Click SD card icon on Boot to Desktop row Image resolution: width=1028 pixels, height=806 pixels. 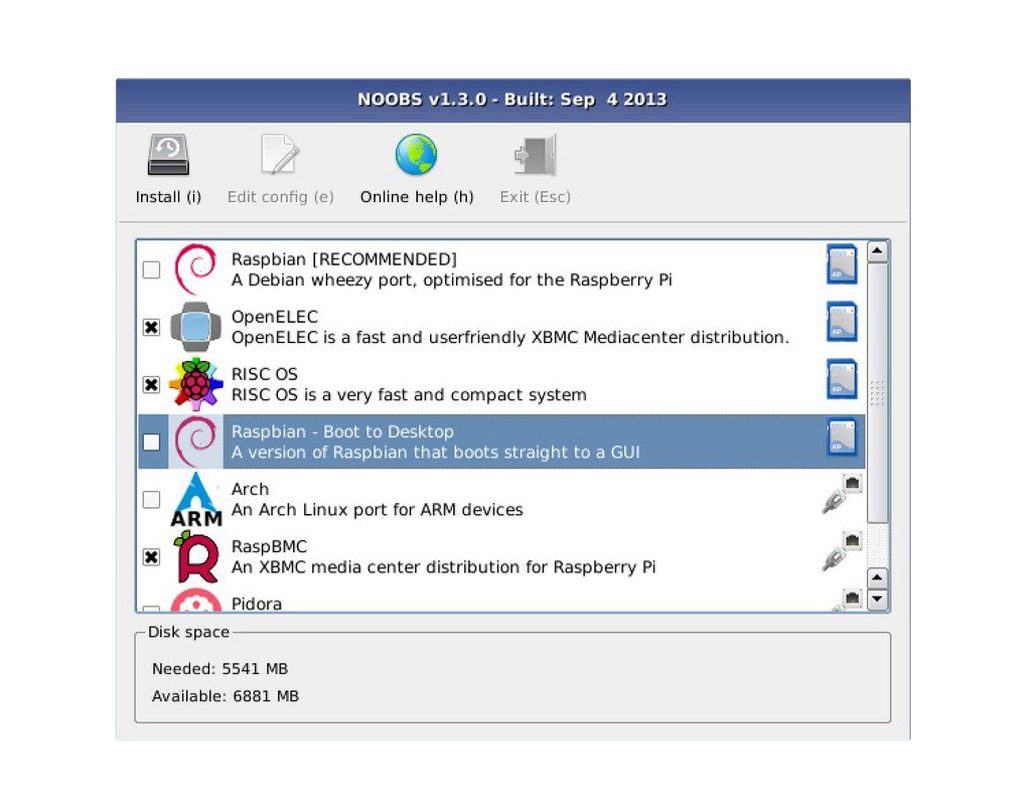[x=842, y=437]
